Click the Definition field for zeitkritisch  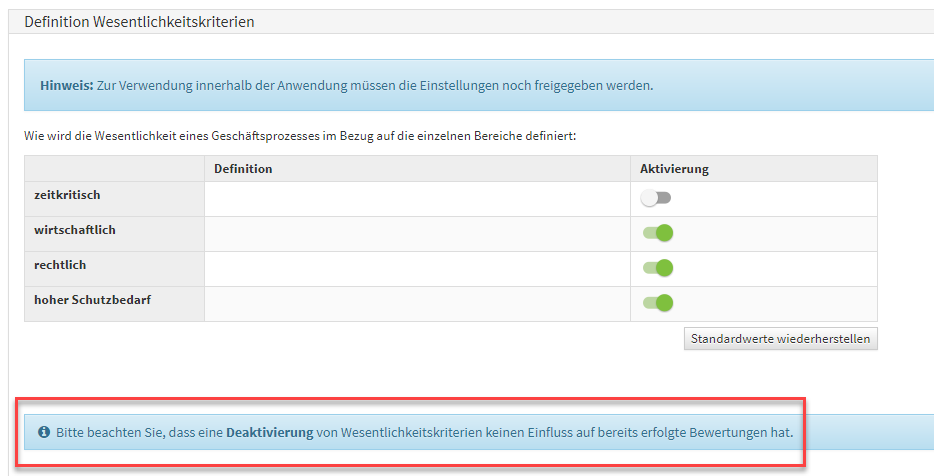(417, 199)
